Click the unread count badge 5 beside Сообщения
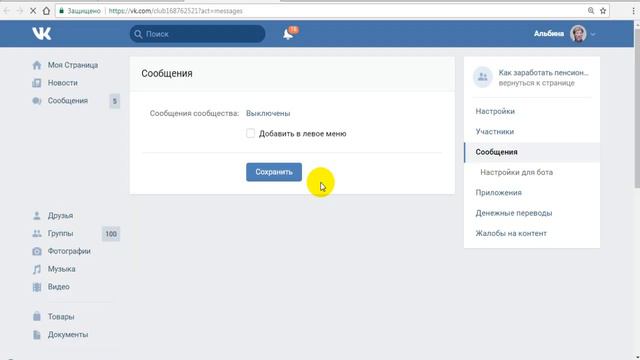 [115, 101]
